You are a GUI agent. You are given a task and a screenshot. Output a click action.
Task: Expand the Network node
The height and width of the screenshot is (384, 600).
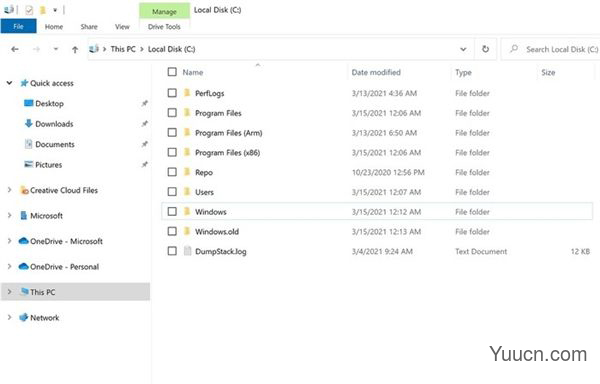point(9,317)
